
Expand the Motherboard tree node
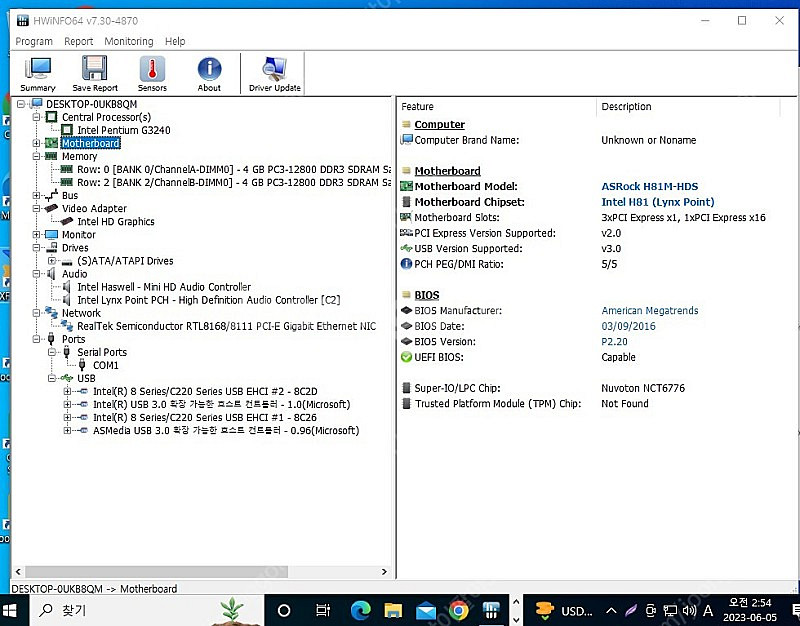point(36,143)
